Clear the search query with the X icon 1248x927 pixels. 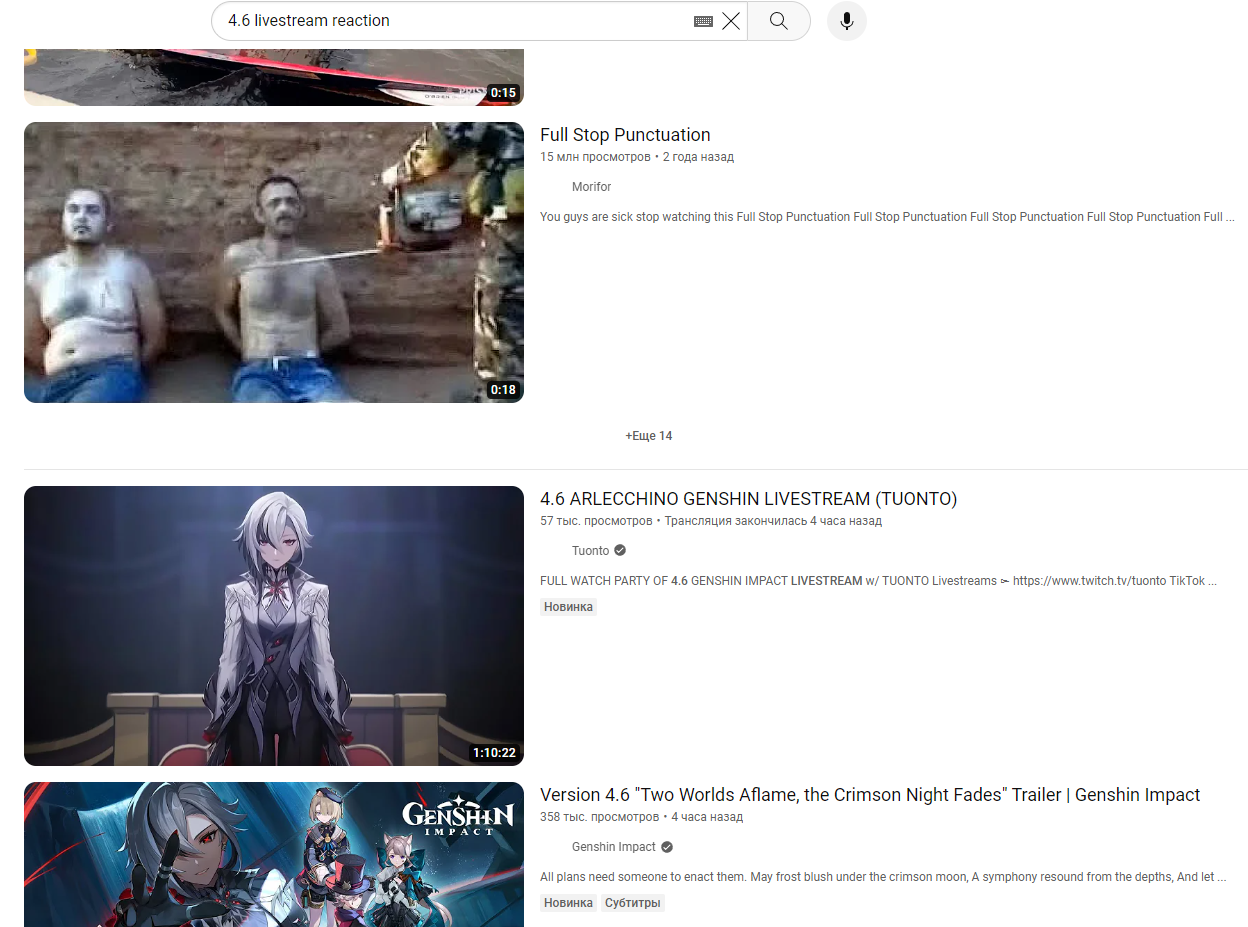point(731,21)
